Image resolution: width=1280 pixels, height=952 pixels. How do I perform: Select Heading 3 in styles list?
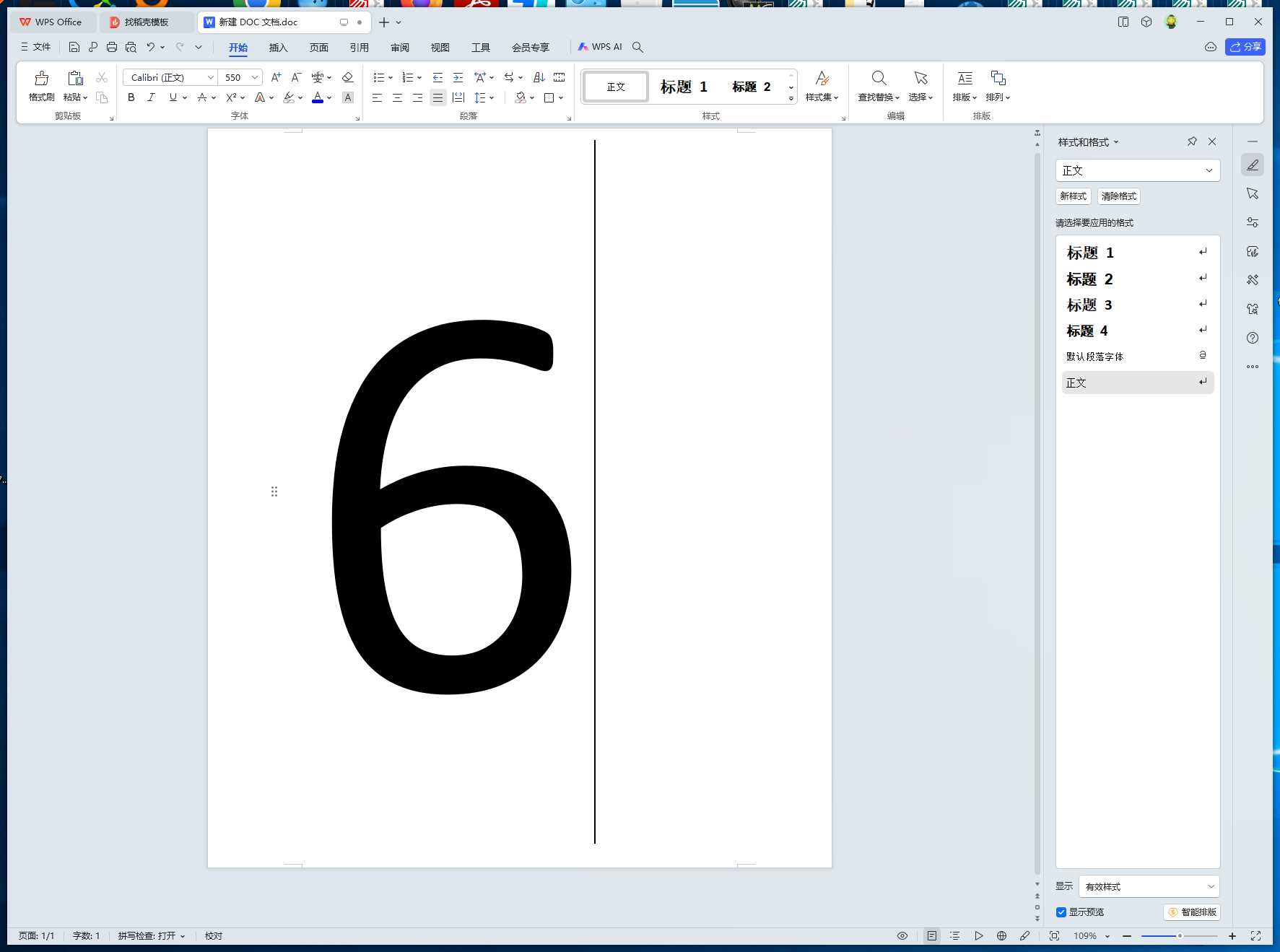[1137, 305]
